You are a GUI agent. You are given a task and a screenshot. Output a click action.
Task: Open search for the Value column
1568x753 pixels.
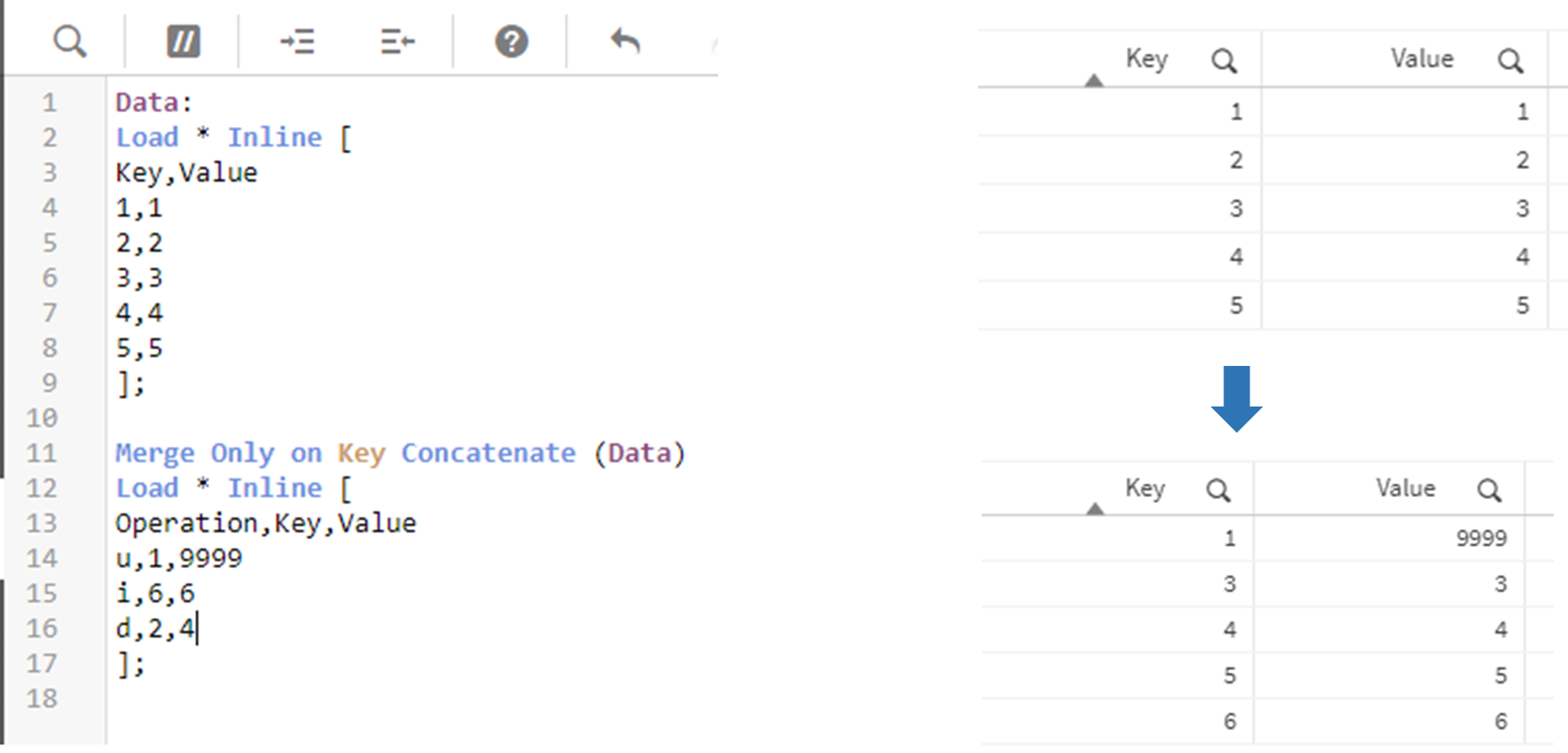pos(1511,59)
